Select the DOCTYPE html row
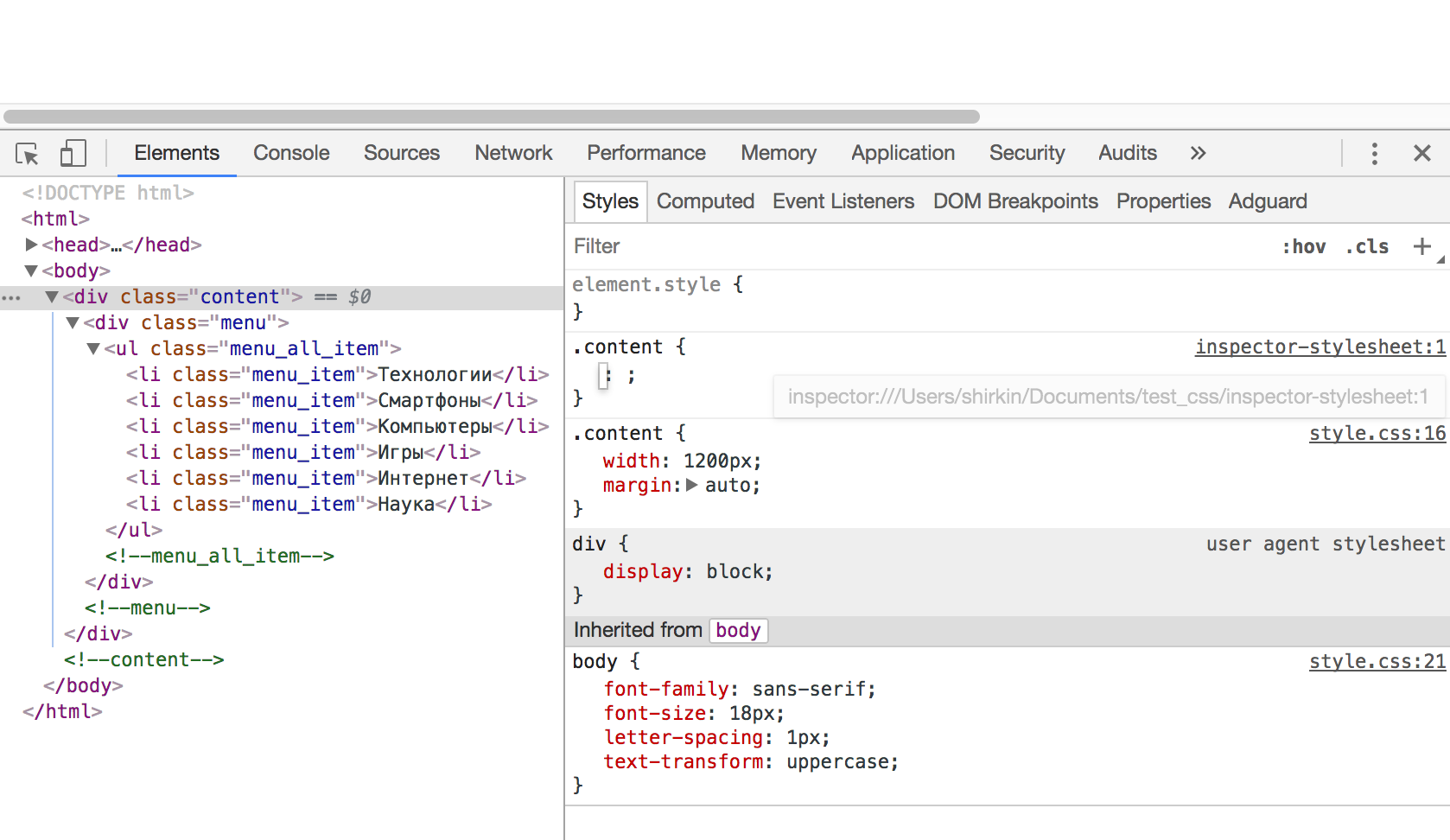 point(108,193)
